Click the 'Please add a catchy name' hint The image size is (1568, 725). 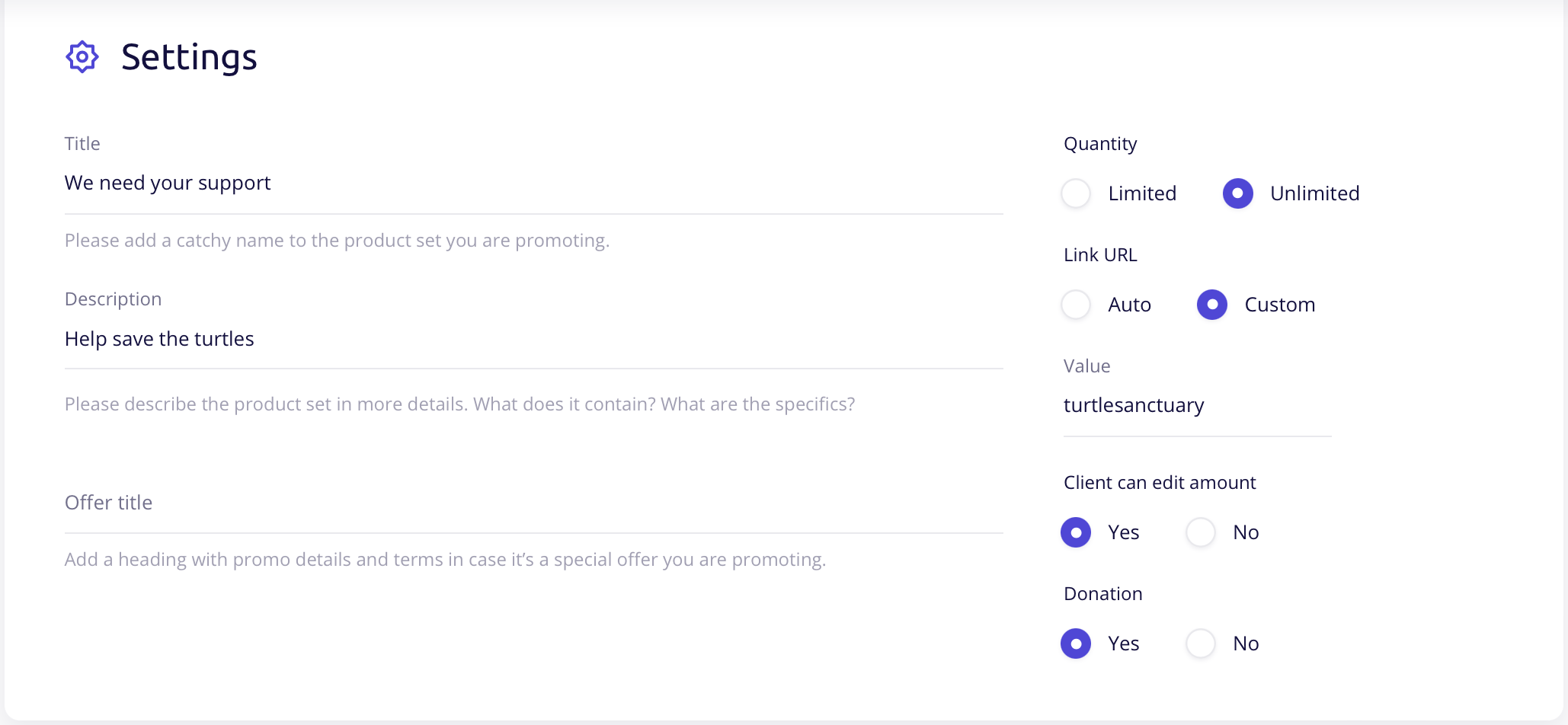337,241
